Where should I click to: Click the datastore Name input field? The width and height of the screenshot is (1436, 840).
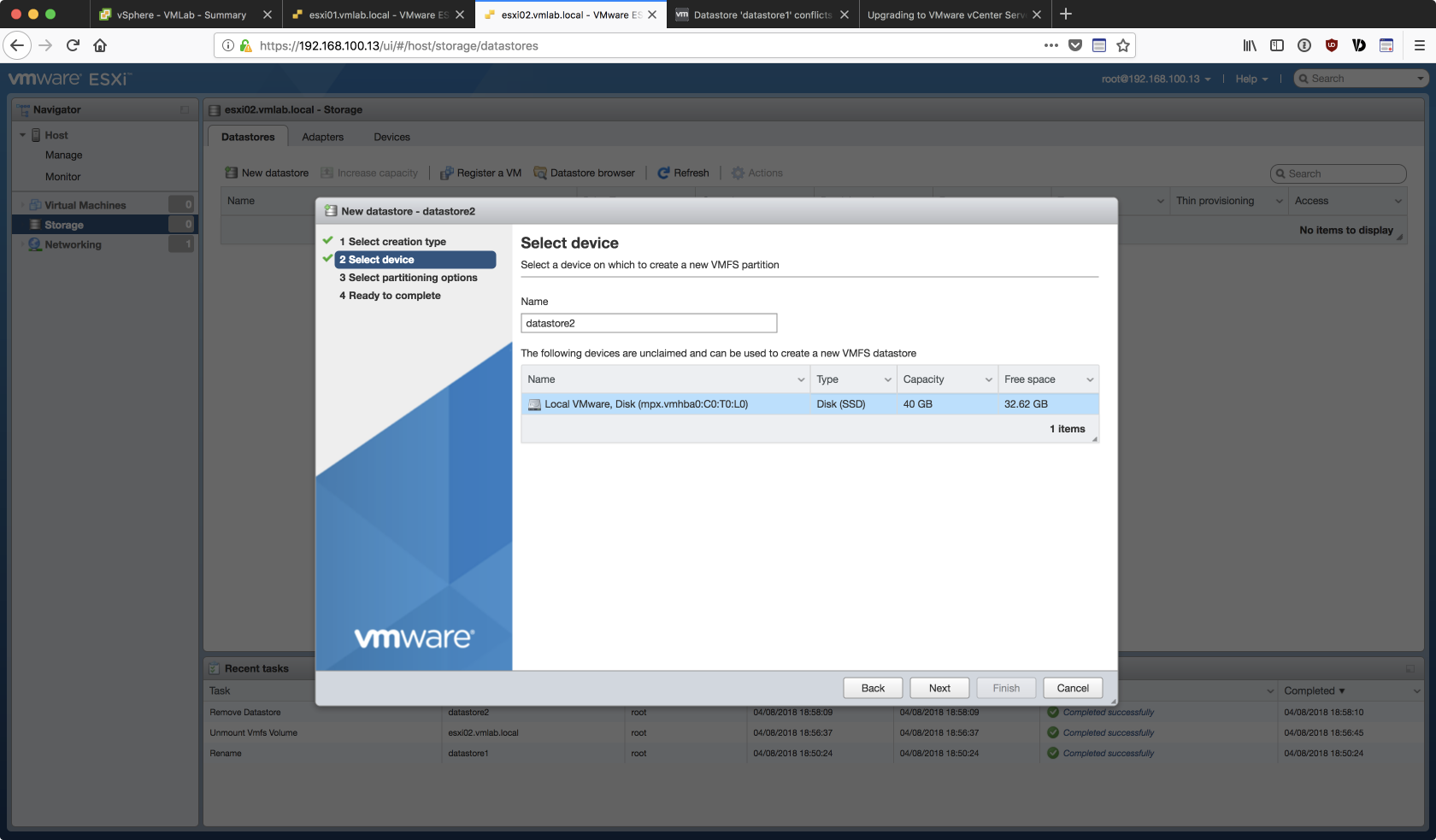click(649, 323)
